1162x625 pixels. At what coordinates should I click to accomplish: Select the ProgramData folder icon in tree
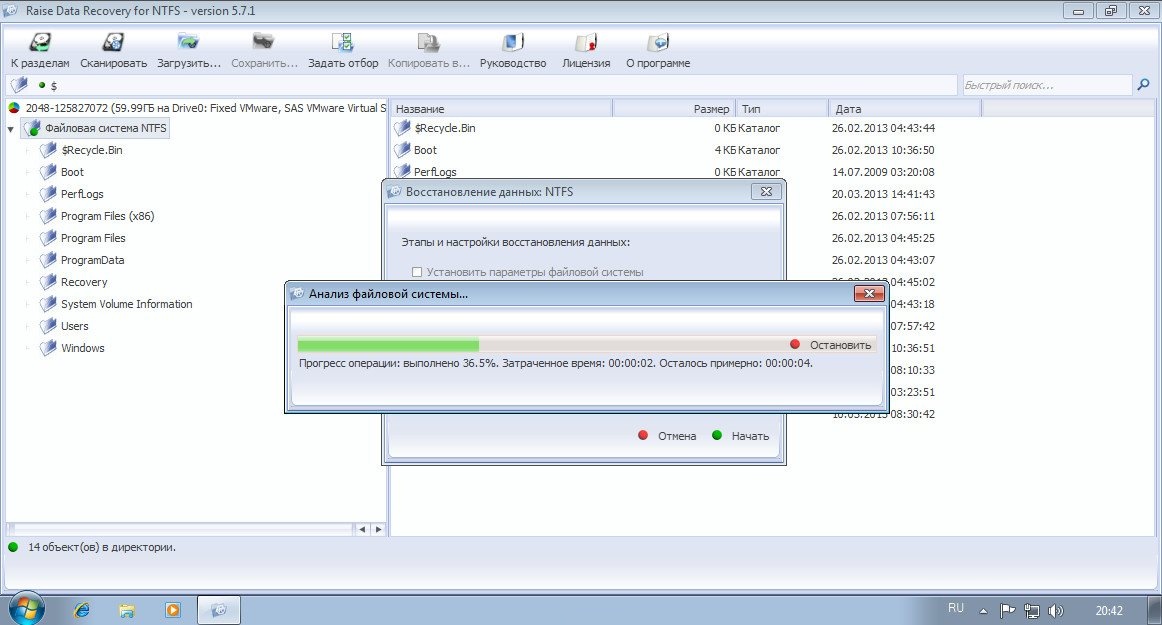pyautogui.click(x=48, y=259)
